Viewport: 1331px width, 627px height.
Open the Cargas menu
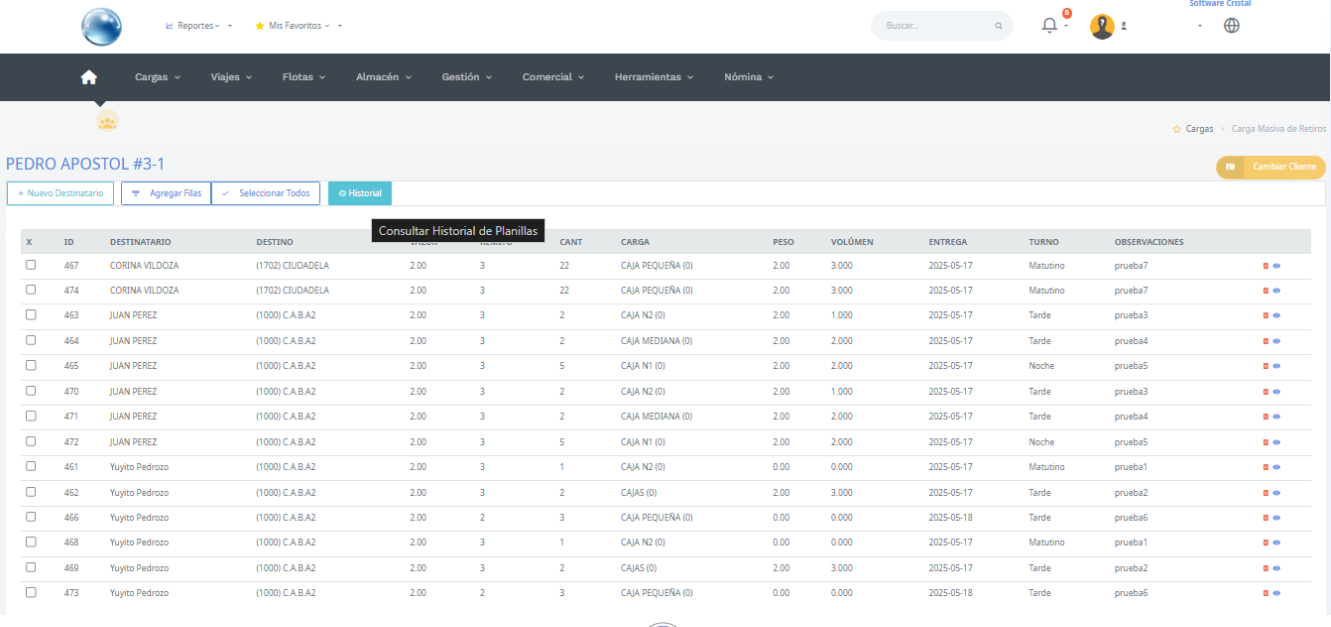[x=158, y=77]
